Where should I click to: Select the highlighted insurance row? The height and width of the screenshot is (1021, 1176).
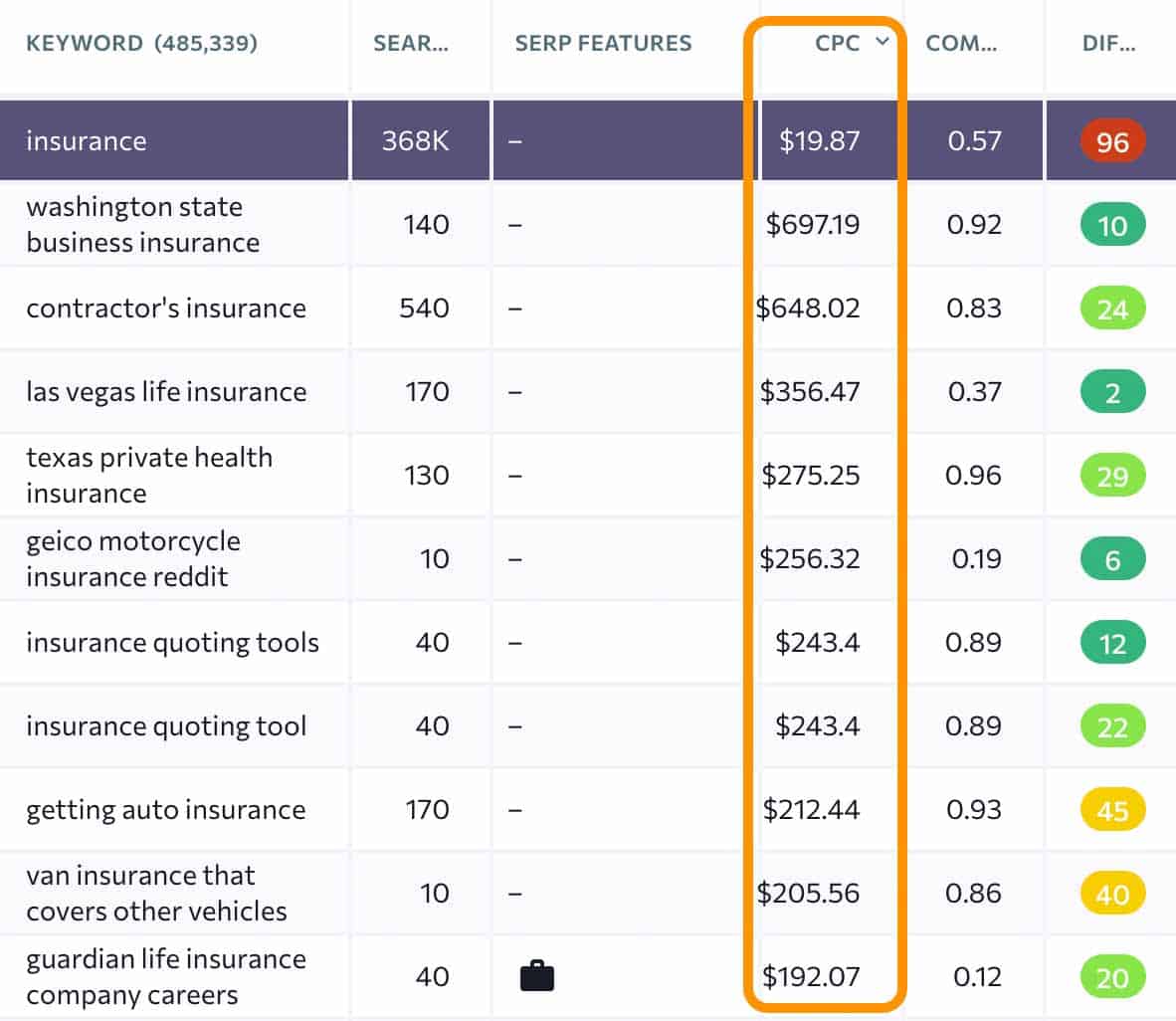click(x=87, y=141)
